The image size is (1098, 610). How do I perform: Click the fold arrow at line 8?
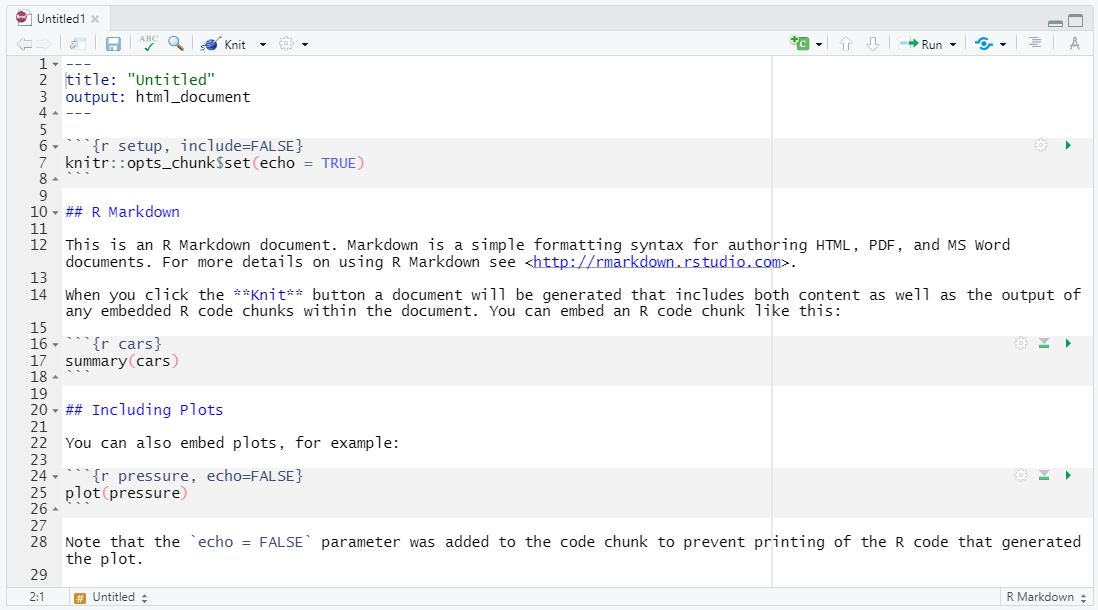55,179
